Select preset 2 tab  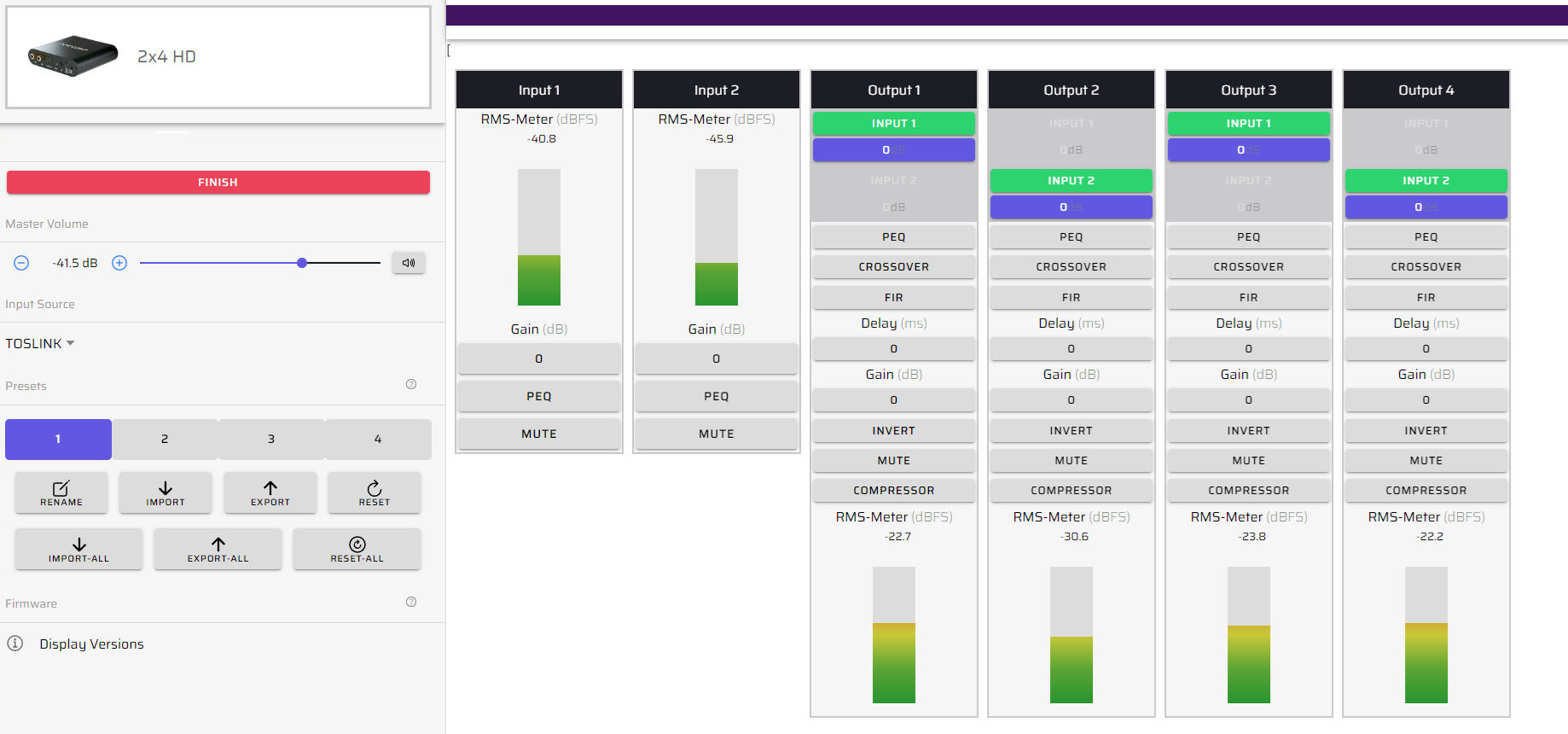click(165, 439)
